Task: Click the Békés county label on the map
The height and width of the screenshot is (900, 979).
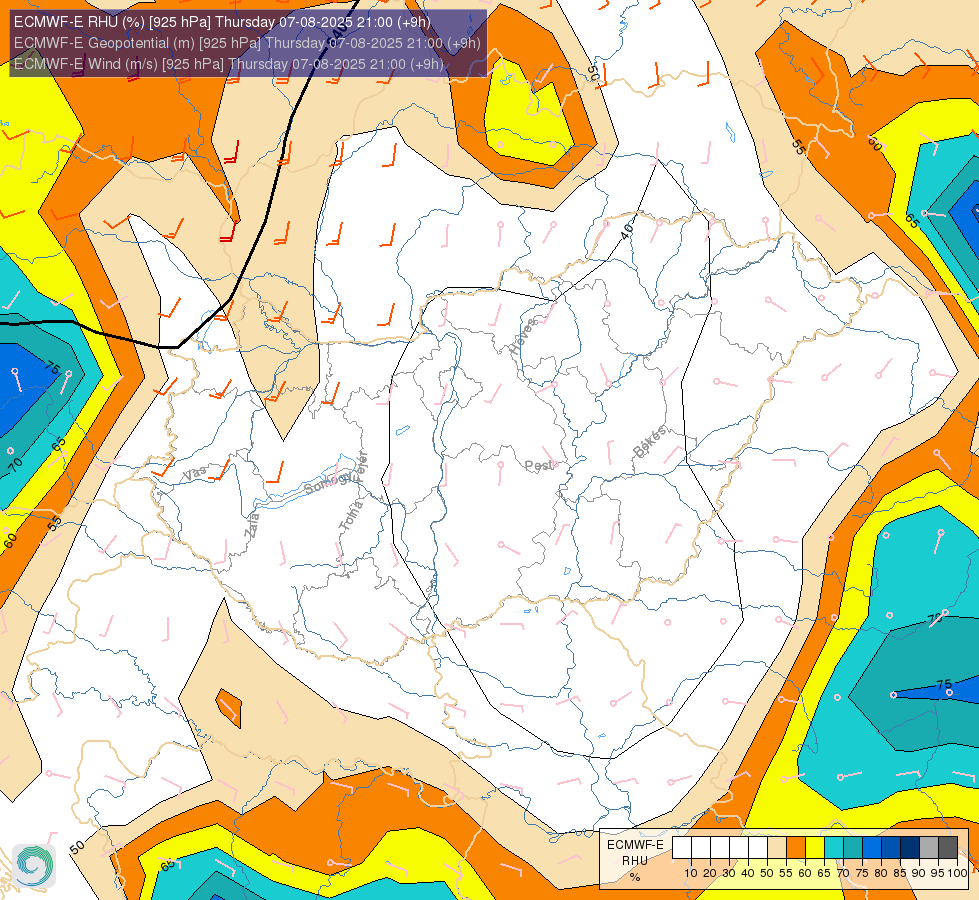Action: pos(650,442)
